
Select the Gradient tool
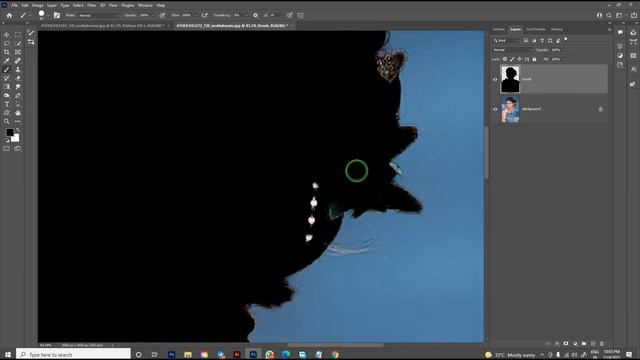(x=7, y=87)
